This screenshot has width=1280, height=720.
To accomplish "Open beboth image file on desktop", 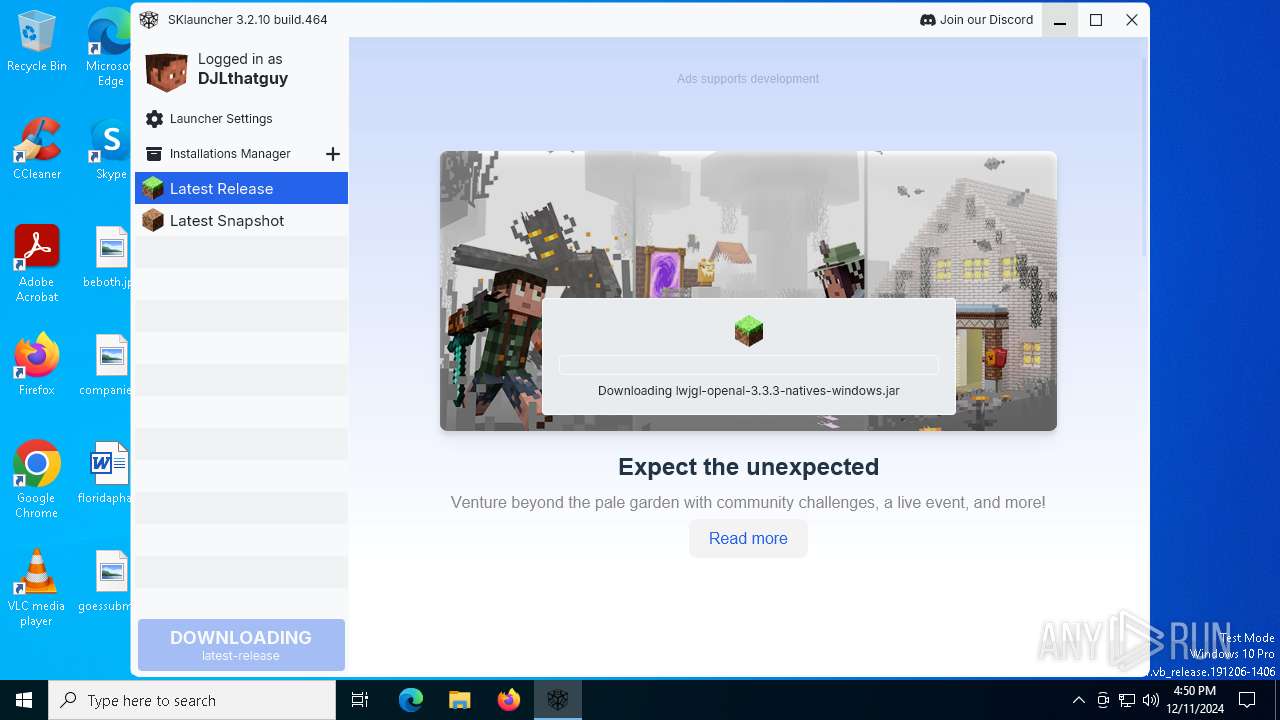I will (110, 258).
